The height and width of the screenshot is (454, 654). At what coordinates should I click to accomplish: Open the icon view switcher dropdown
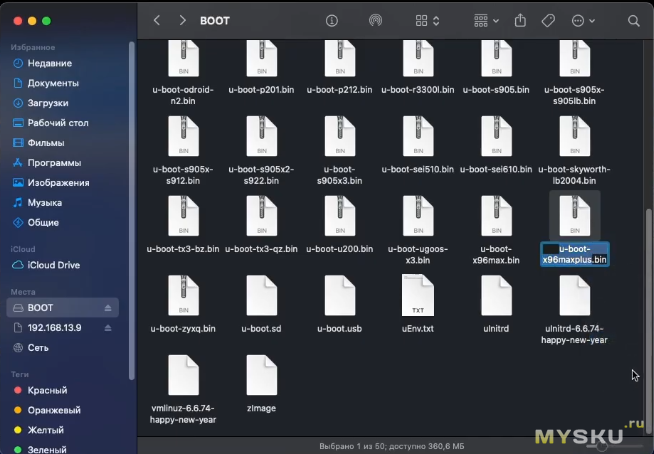click(x=428, y=20)
